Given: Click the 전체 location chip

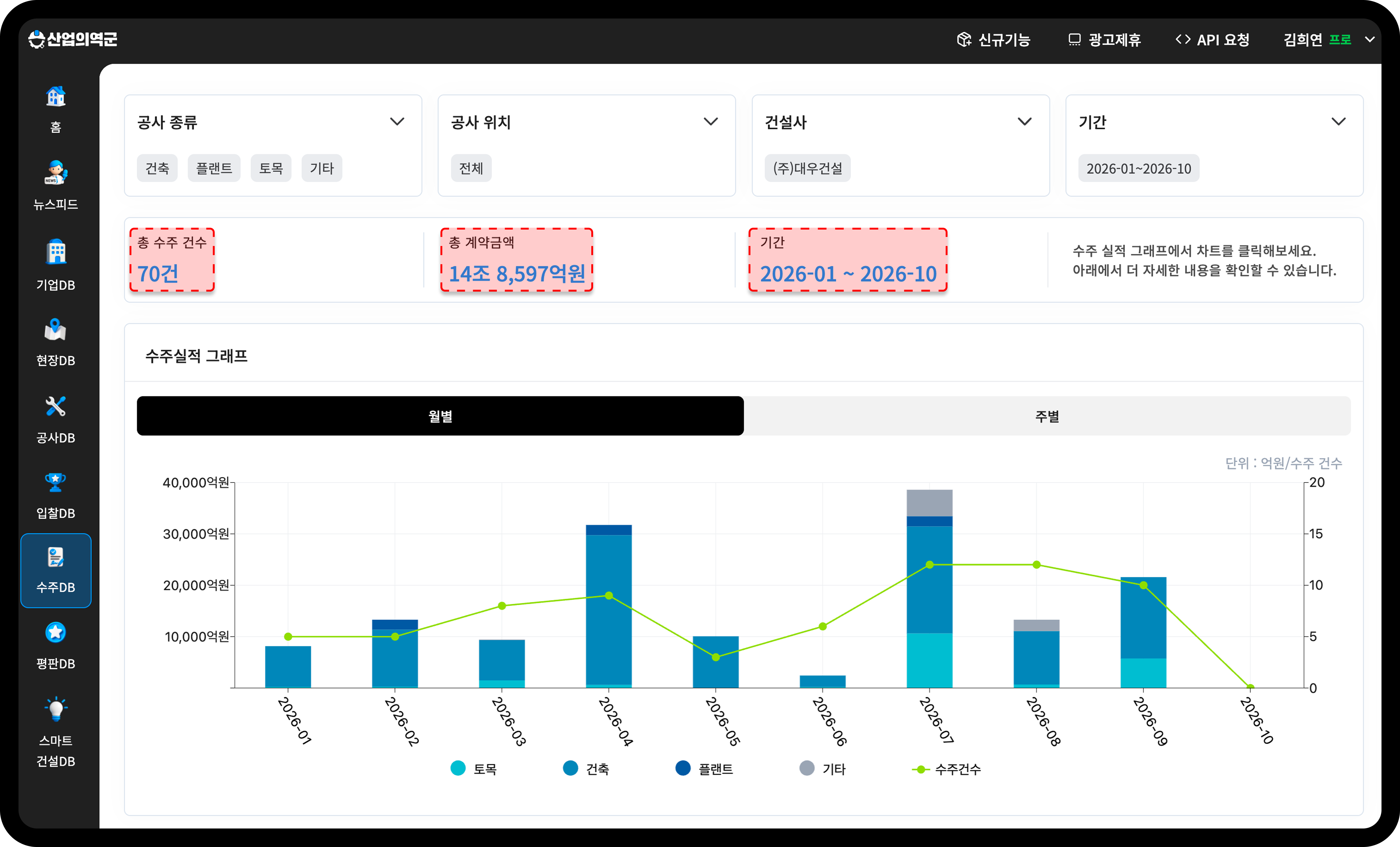Looking at the screenshot, I should (471, 168).
